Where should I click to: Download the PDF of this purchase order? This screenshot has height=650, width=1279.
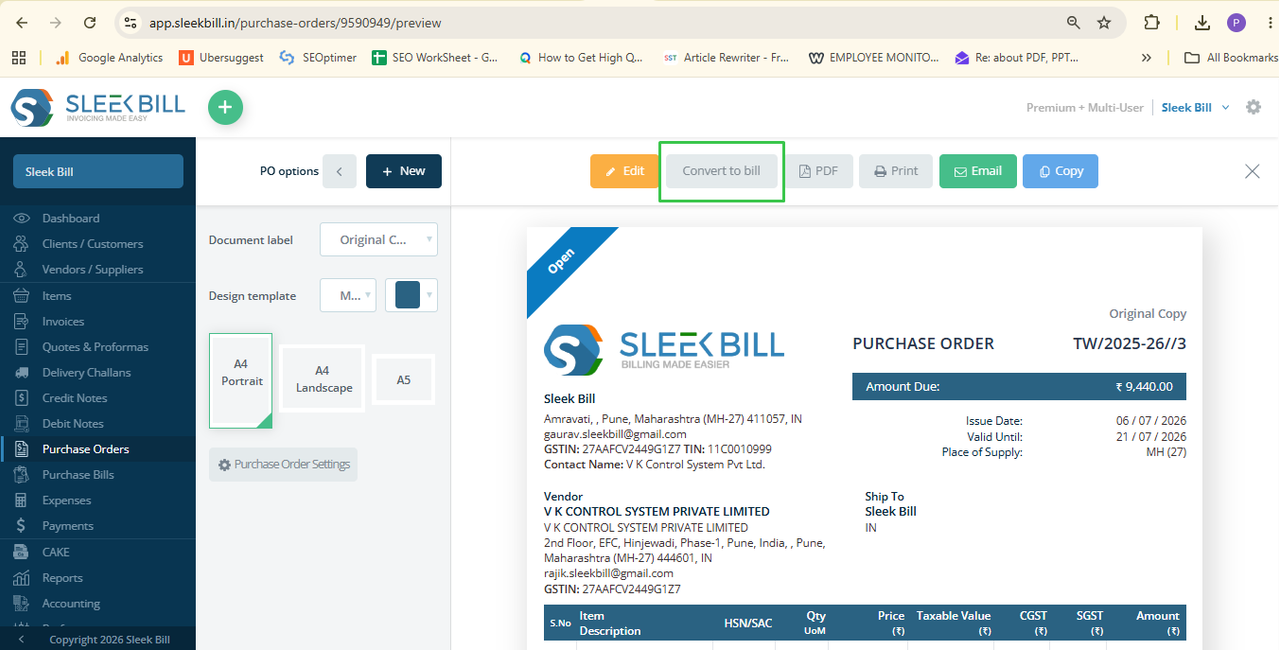[x=818, y=171]
